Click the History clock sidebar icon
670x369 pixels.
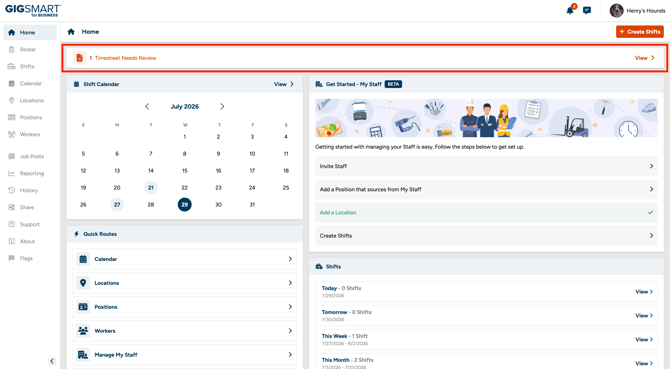tap(12, 190)
